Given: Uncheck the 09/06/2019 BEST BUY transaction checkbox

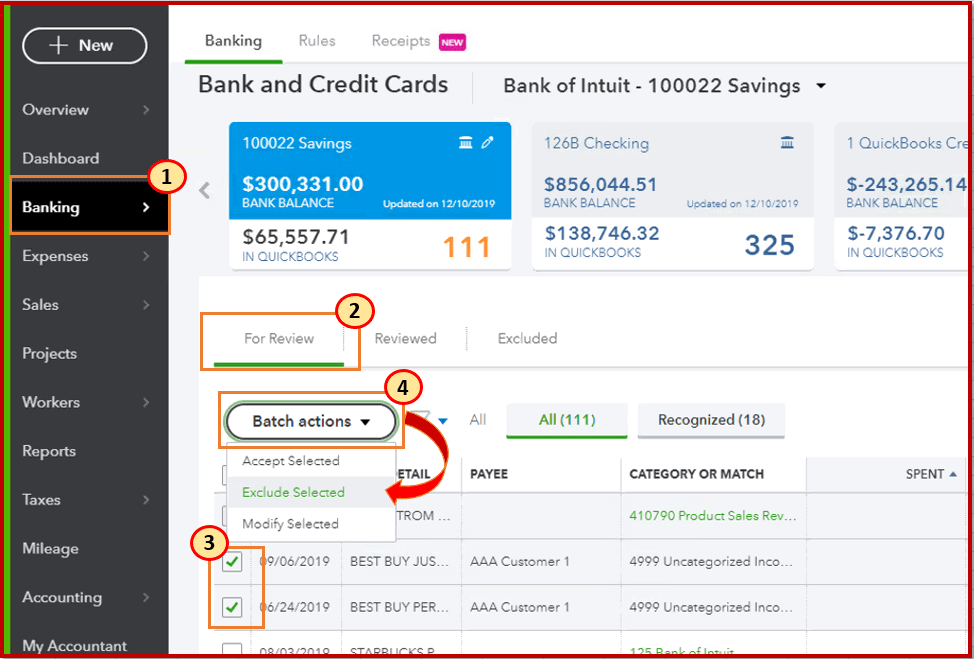Looking at the screenshot, I should [232, 561].
